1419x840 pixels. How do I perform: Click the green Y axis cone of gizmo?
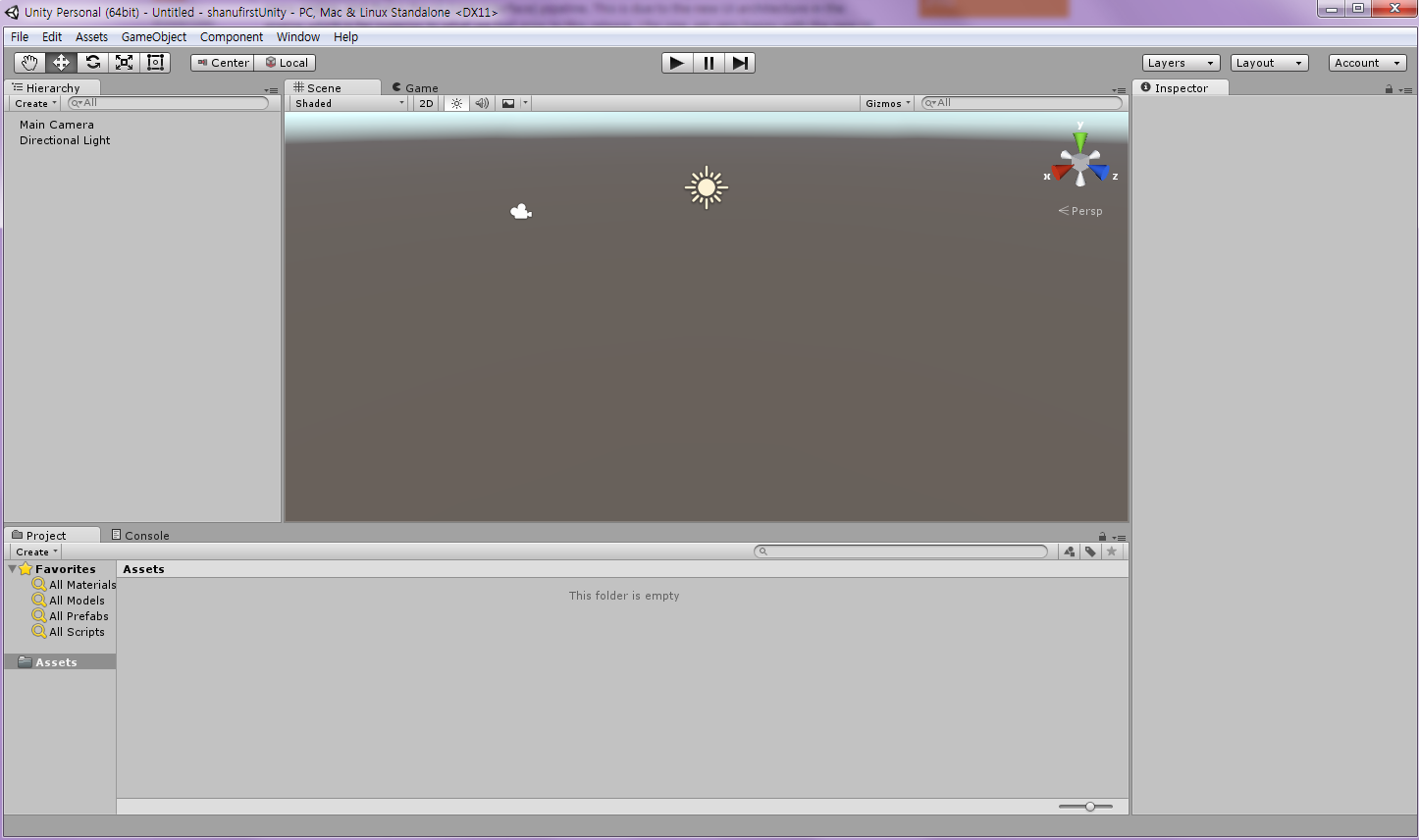[1080, 141]
